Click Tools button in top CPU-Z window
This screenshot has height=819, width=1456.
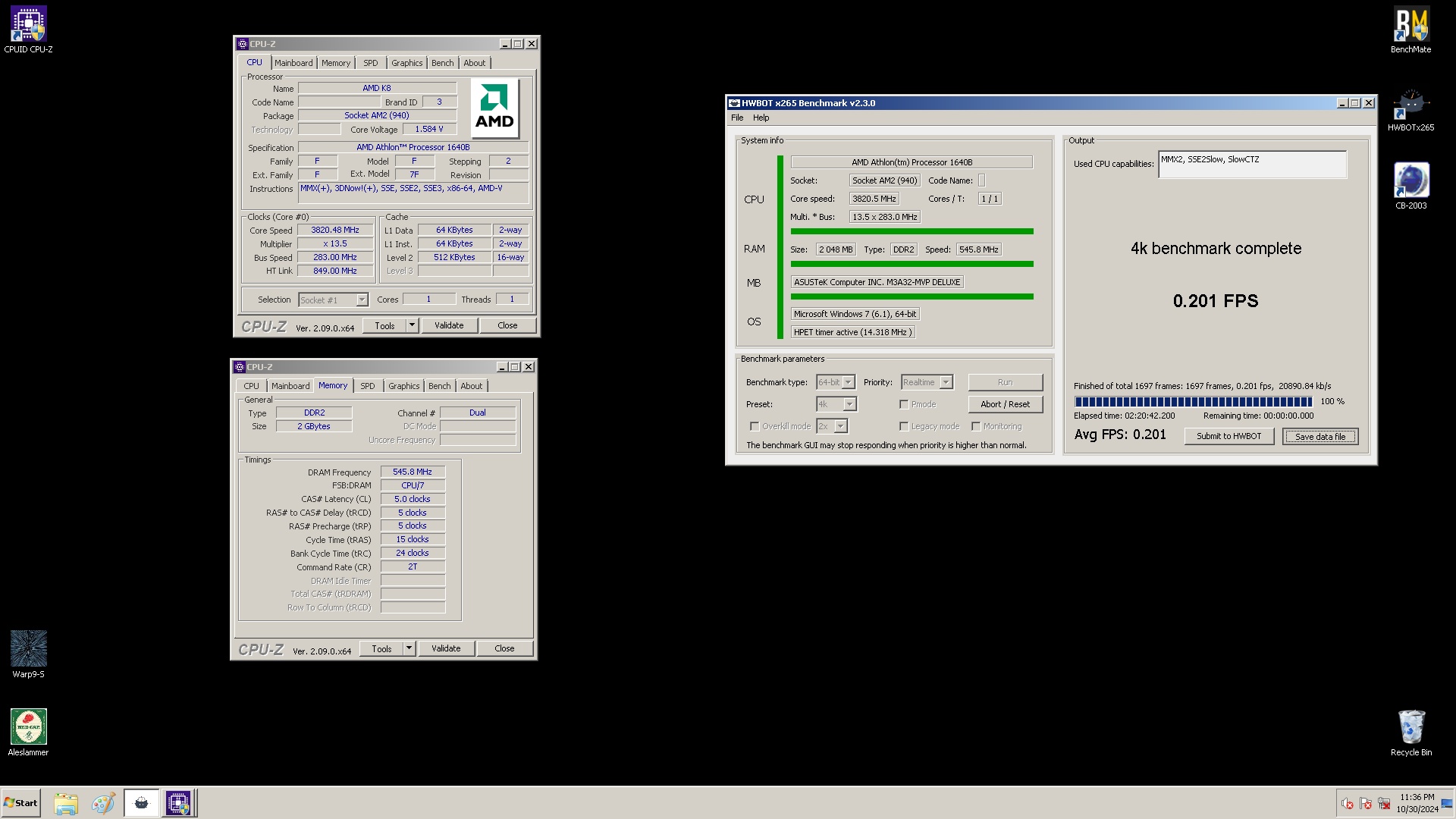tap(384, 325)
